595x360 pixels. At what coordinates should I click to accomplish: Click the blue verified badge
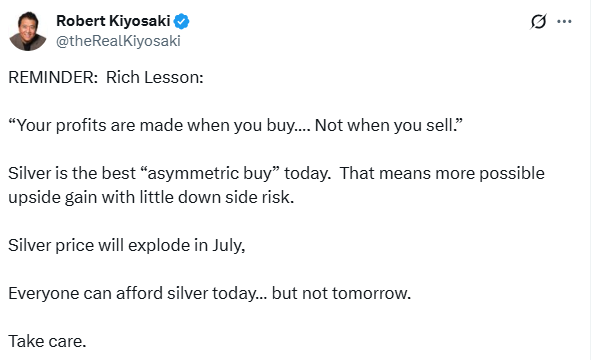[181, 21]
